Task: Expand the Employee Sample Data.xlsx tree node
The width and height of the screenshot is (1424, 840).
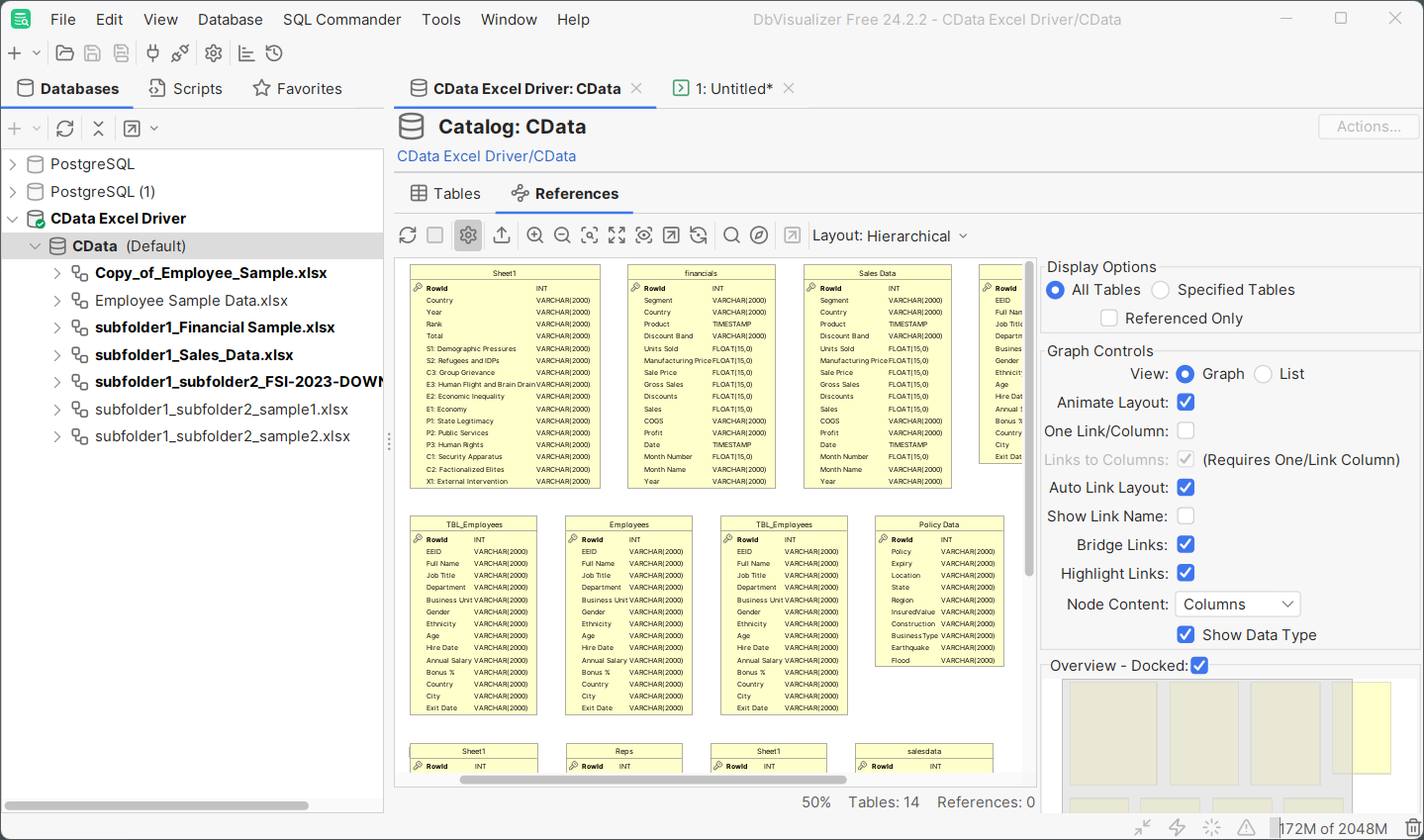Action: (57, 301)
